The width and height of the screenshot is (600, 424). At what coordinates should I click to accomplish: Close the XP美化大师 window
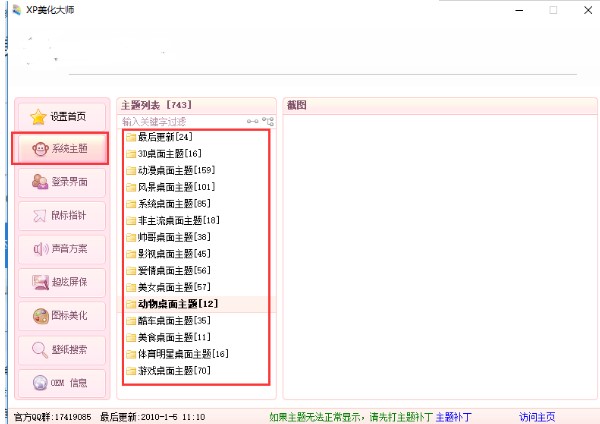point(588,10)
